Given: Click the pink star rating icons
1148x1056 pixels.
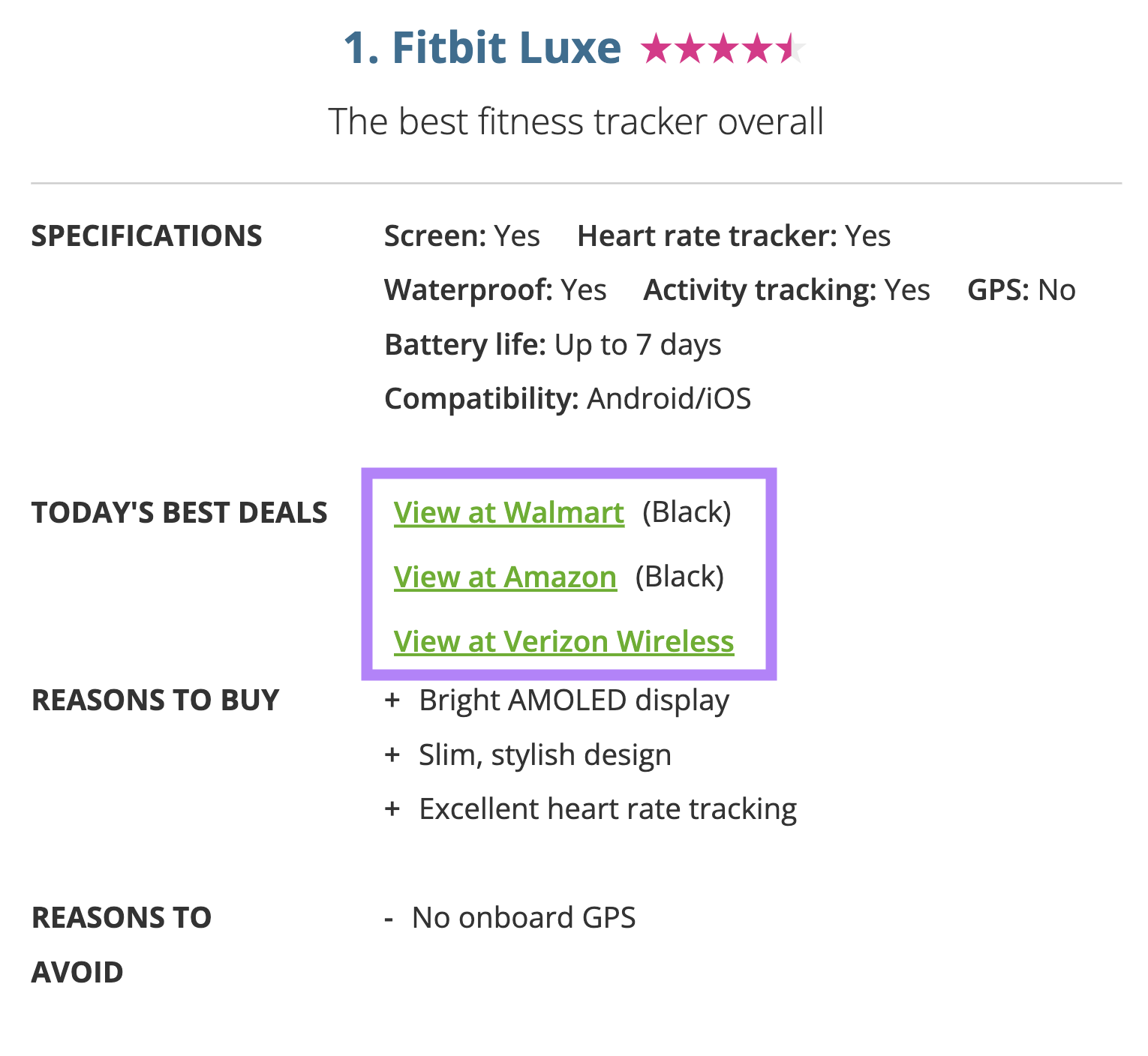Looking at the screenshot, I should [722, 49].
